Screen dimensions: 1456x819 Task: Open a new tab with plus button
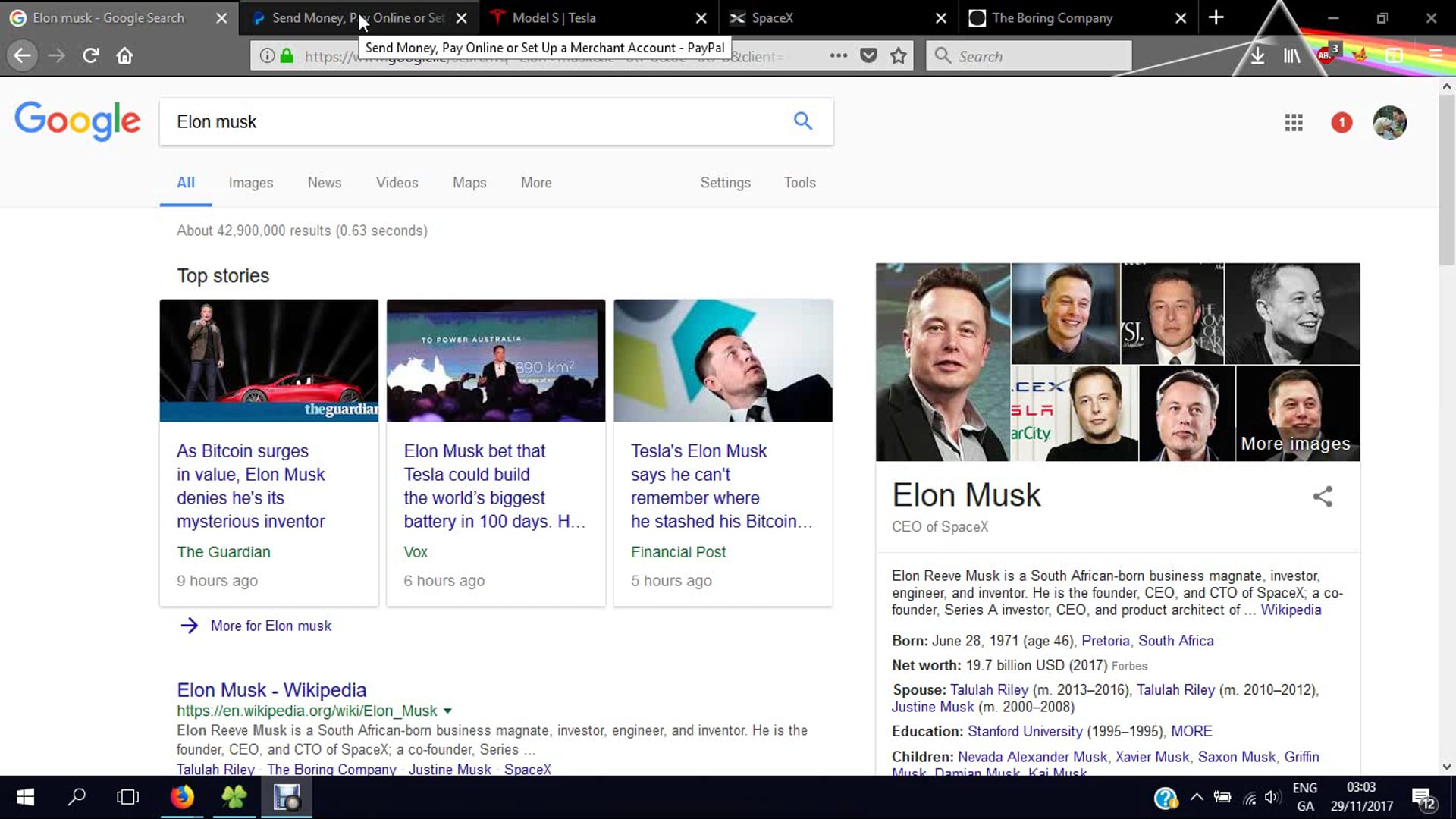[x=1216, y=17]
